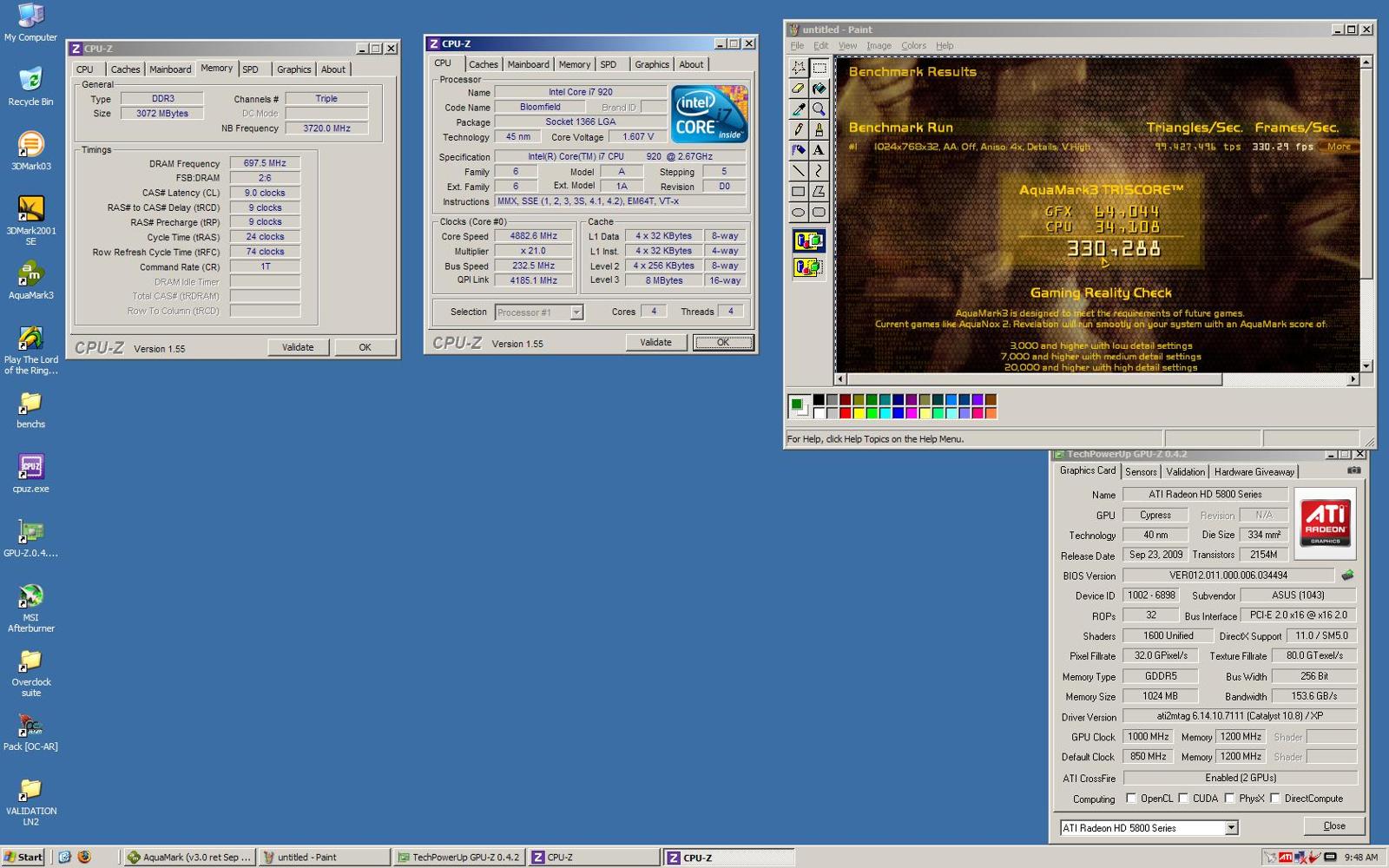The width and height of the screenshot is (1389, 868).
Task: Click Paint's horizontal scrollbar right arrow
Action: (1353, 379)
